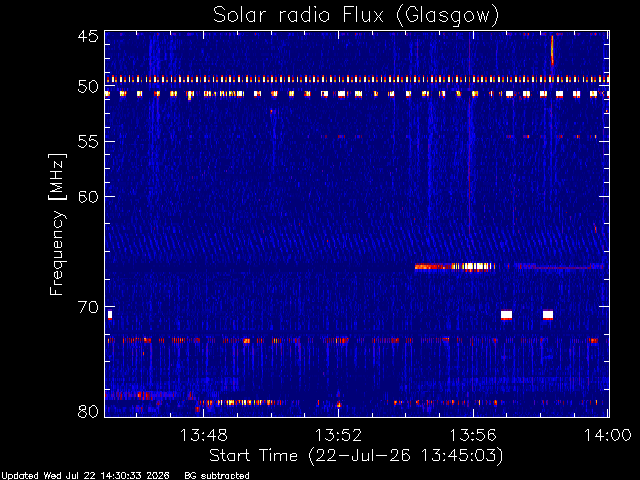Click the leftmost white block near 71 MHz
640x480 pixels.
(110, 315)
